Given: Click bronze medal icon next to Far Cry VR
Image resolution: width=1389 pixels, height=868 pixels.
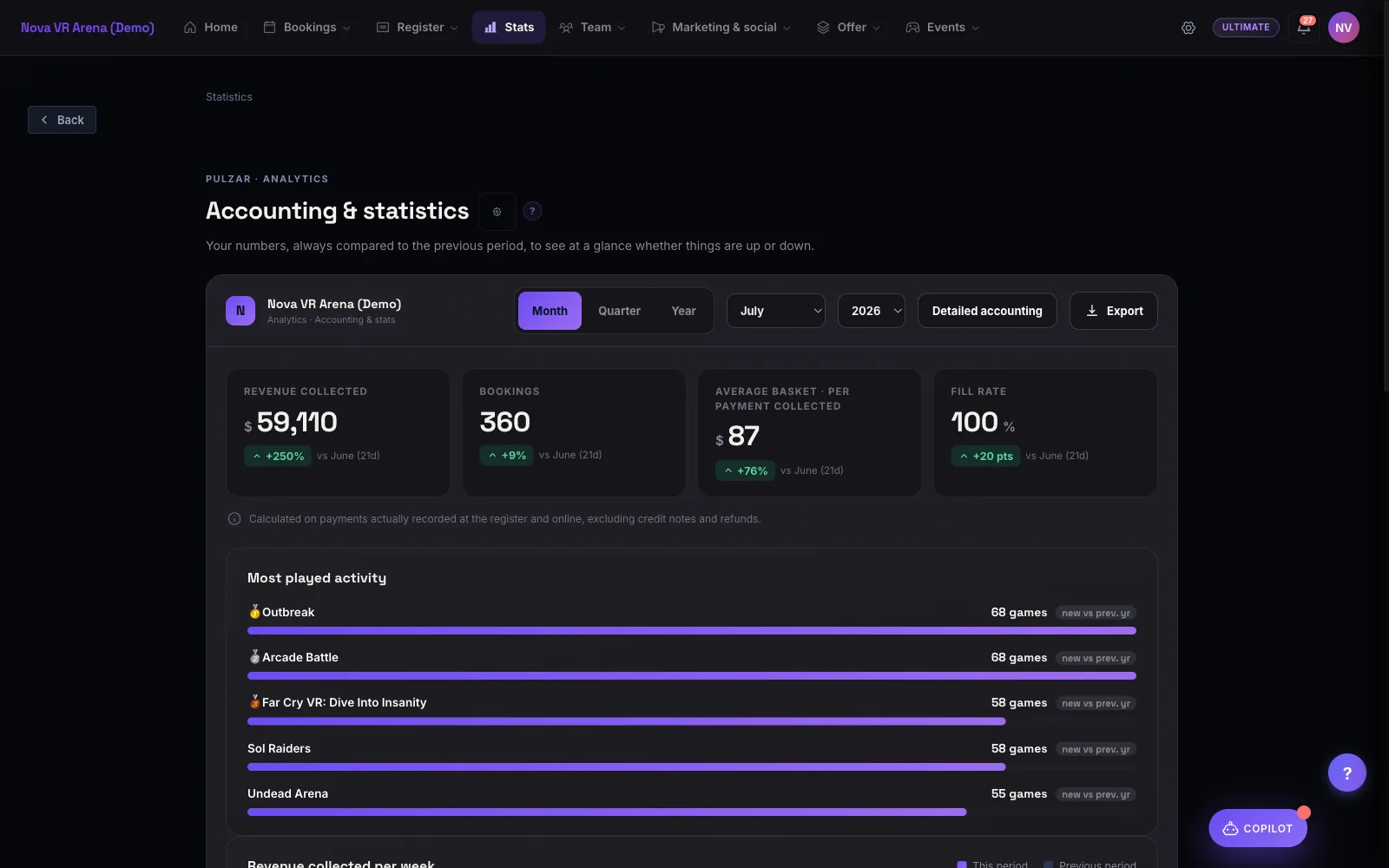Looking at the screenshot, I should pyautogui.click(x=254, y=702).
